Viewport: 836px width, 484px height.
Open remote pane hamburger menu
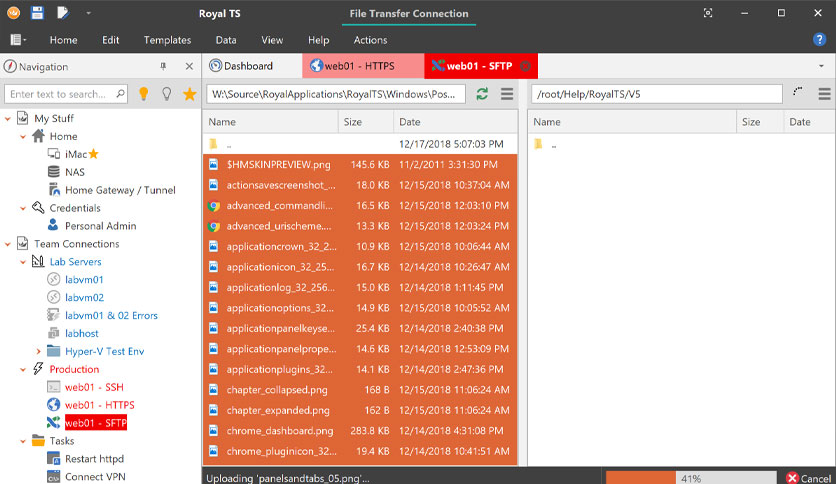click(x=824, y=94)
